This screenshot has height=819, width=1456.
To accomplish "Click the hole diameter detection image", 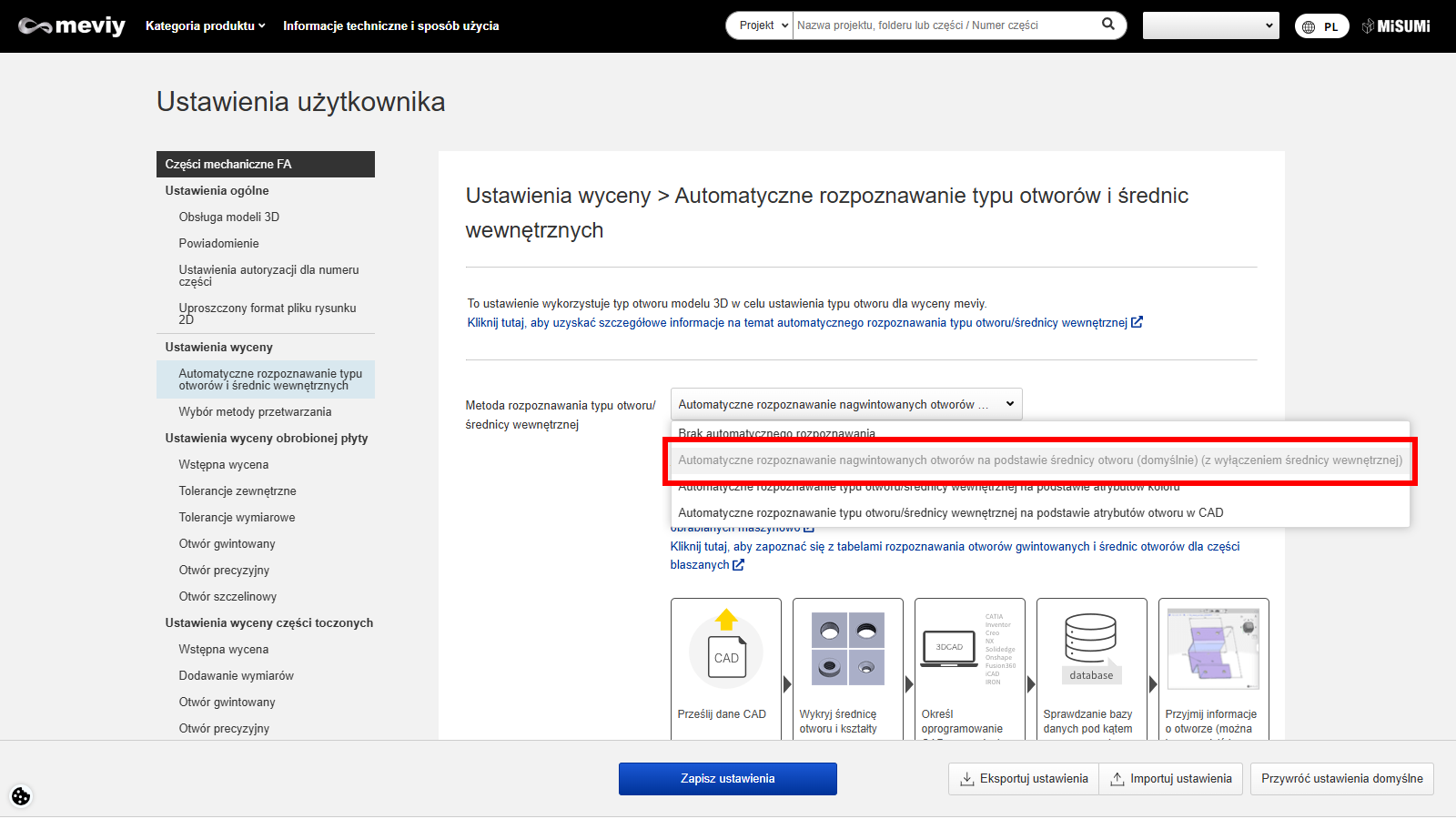I will [x=847, y=648].
